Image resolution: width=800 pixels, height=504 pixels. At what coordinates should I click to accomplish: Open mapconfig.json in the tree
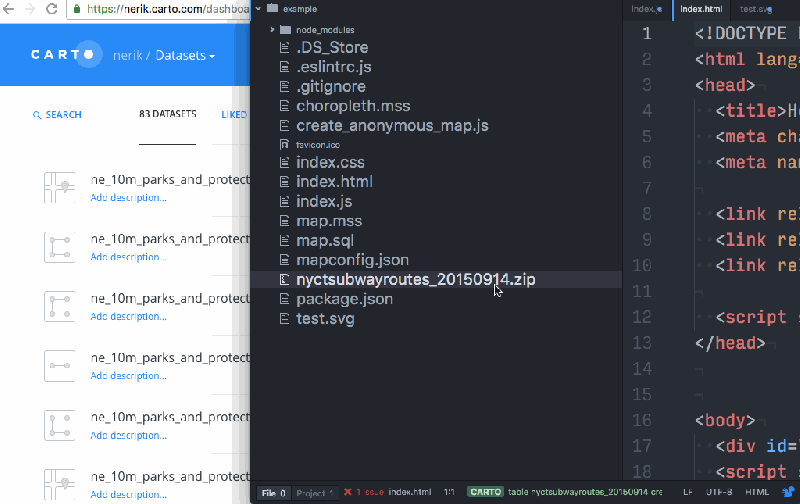coord(353,260)
